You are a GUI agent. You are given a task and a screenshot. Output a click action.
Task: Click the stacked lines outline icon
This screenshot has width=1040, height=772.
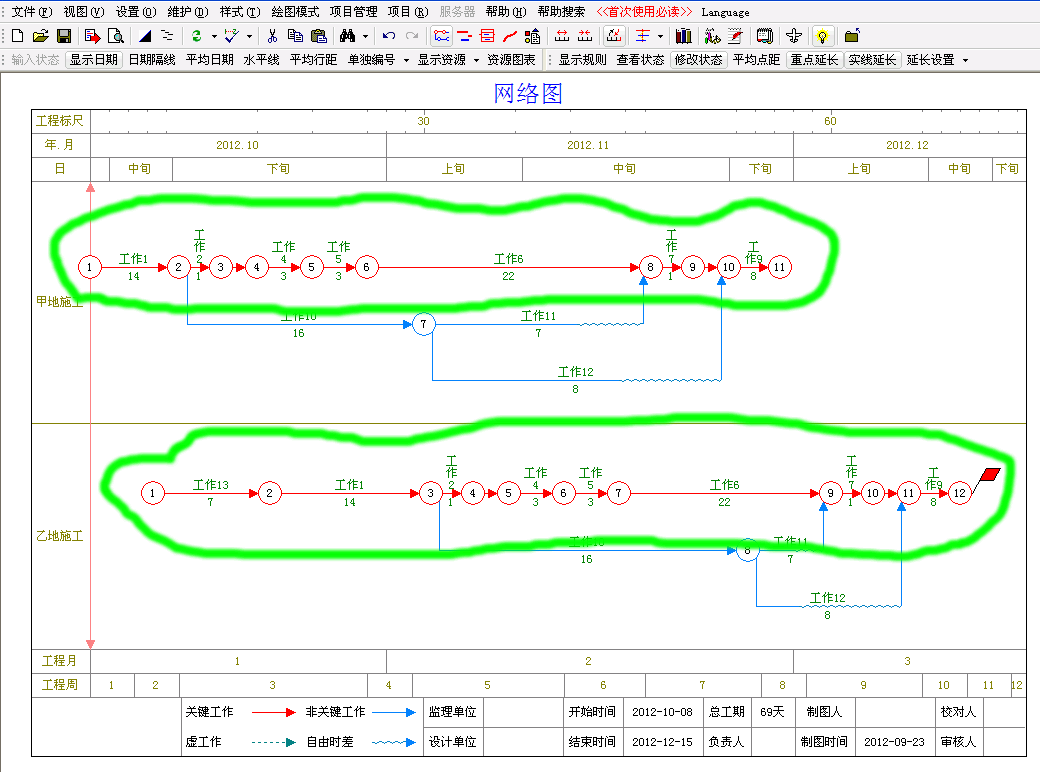coord(167,36)
